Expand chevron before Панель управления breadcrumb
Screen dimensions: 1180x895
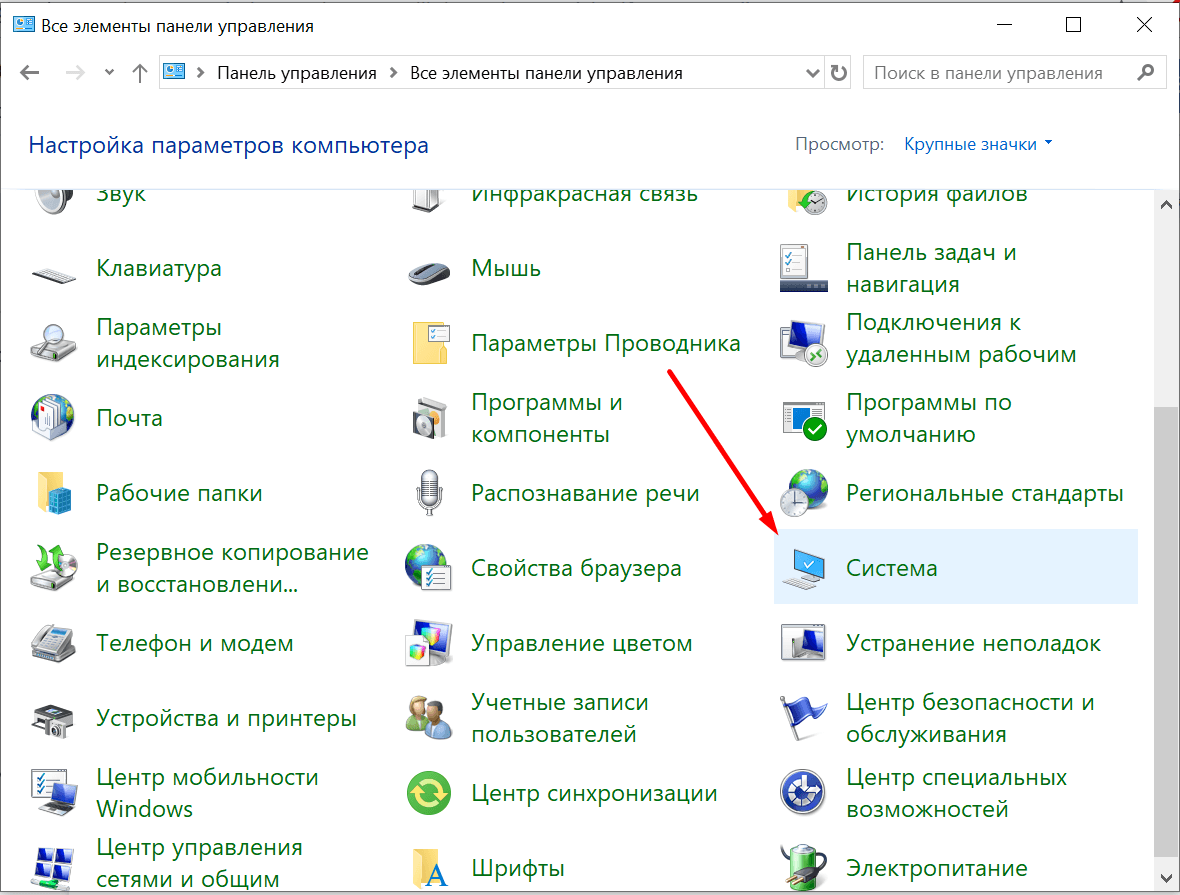(201, 73)
